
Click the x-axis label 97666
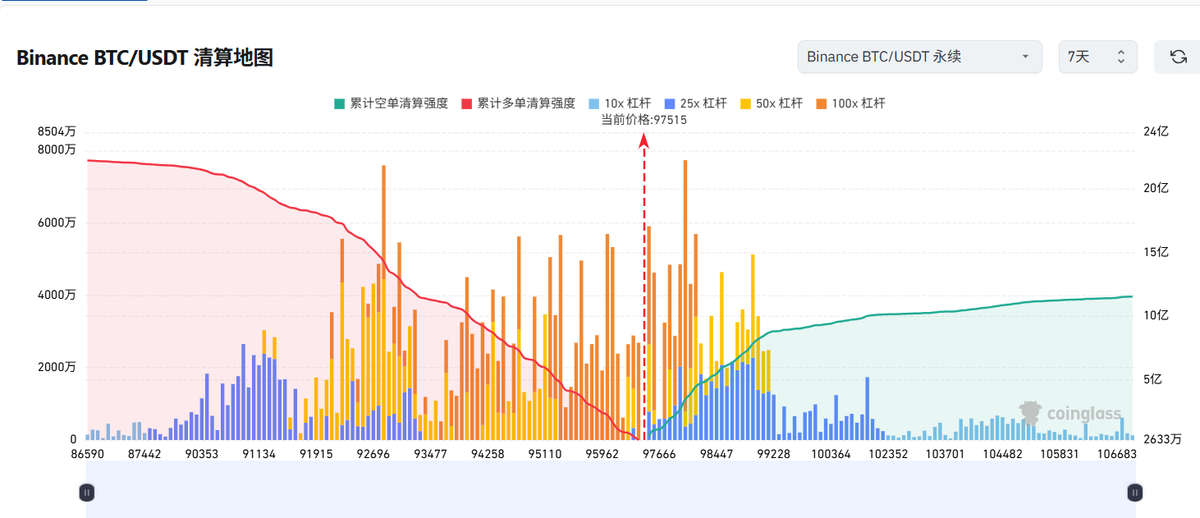pyautogui.click(x=659, y=453)
